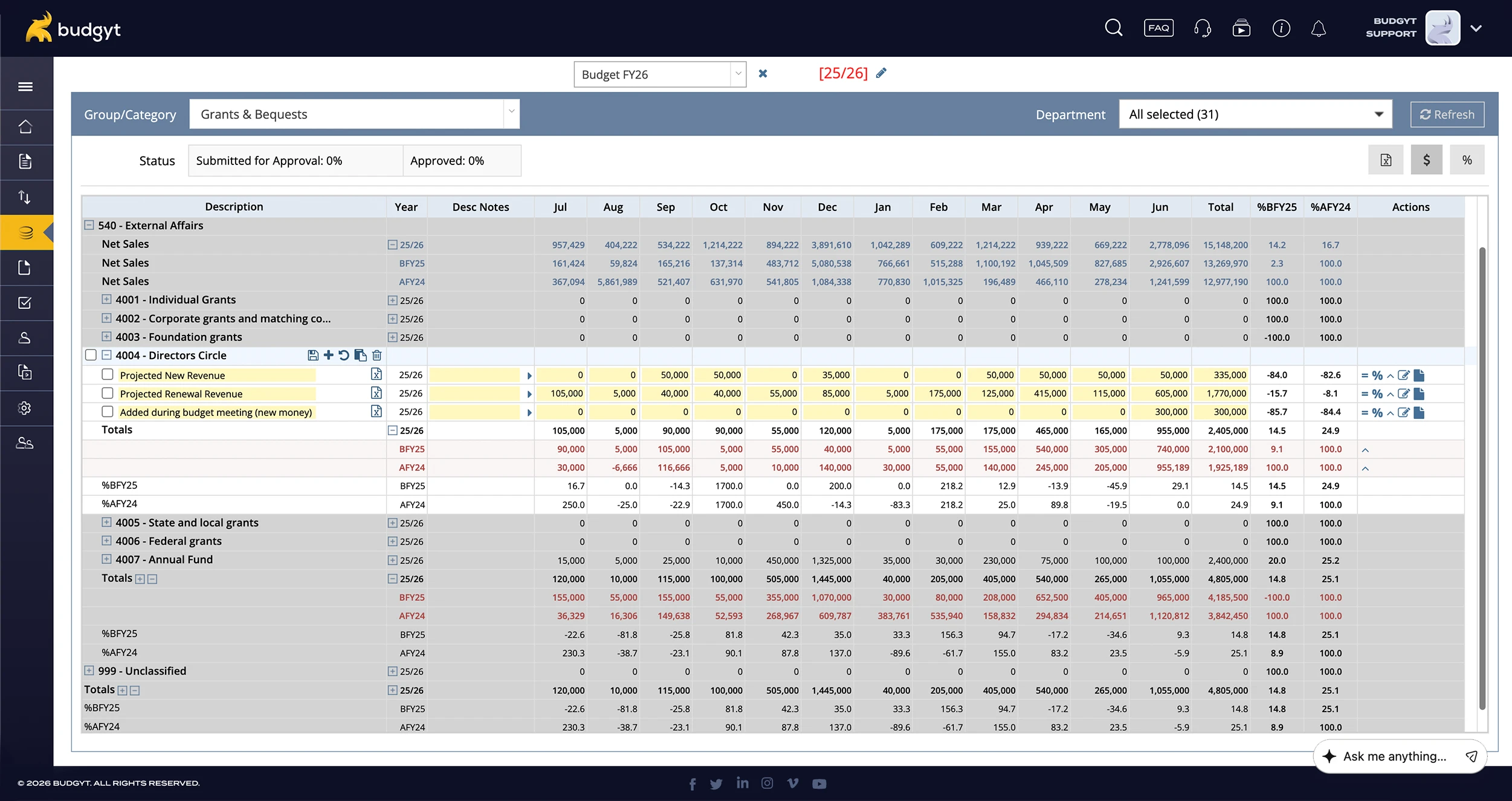1512x801 pixels.
Task: Click the headset support icon
Action: click(1202, 28)
